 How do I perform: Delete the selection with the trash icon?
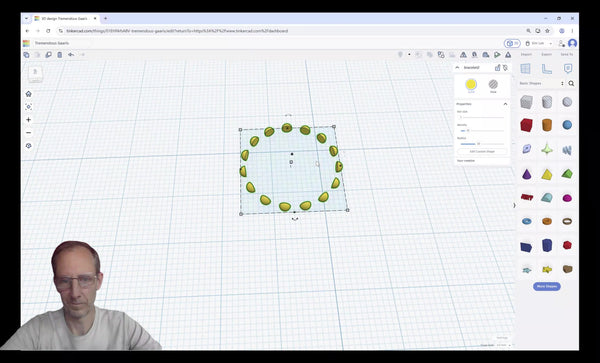60,55
